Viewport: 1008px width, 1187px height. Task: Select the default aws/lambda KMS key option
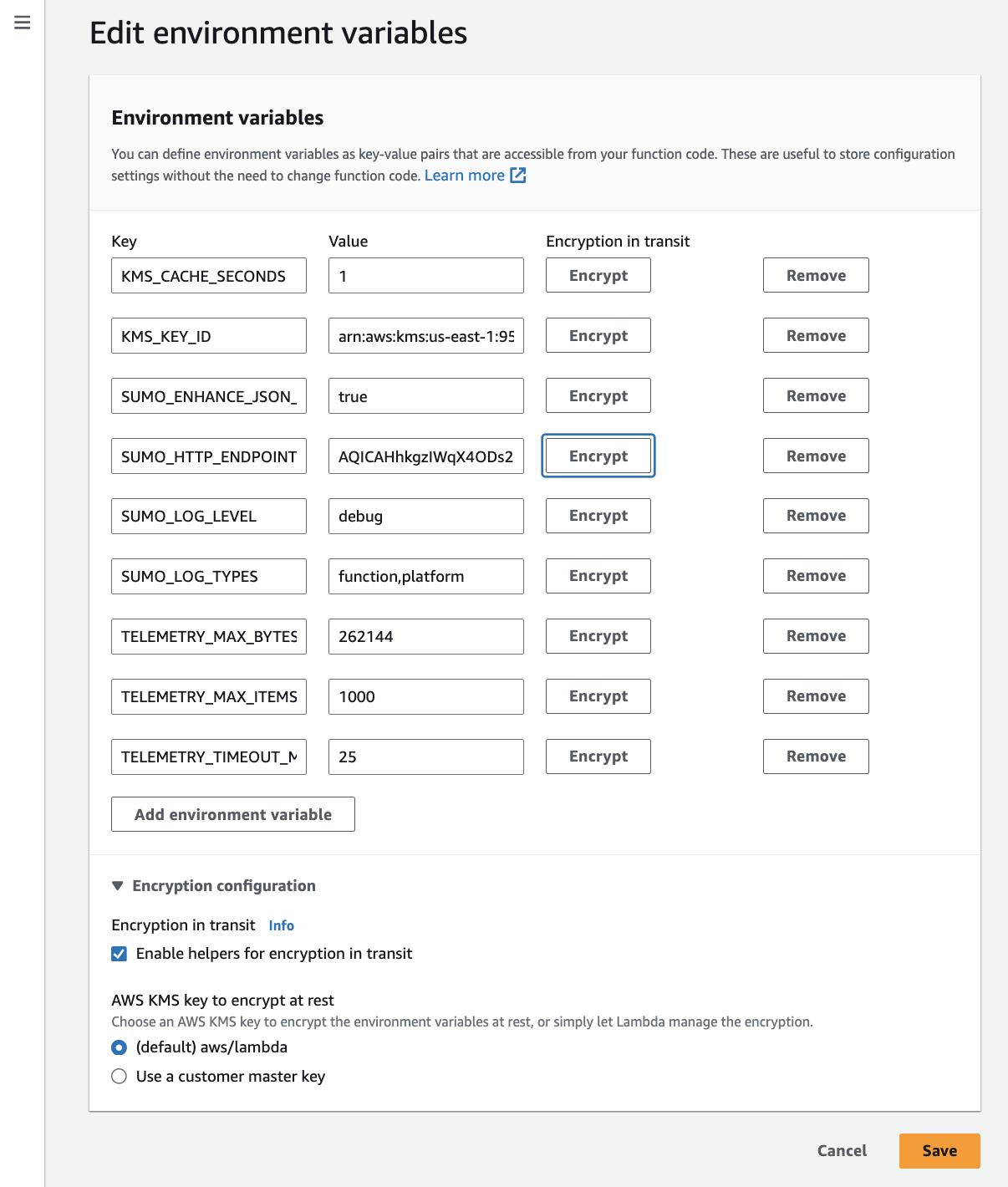(x=120, y=1047)
